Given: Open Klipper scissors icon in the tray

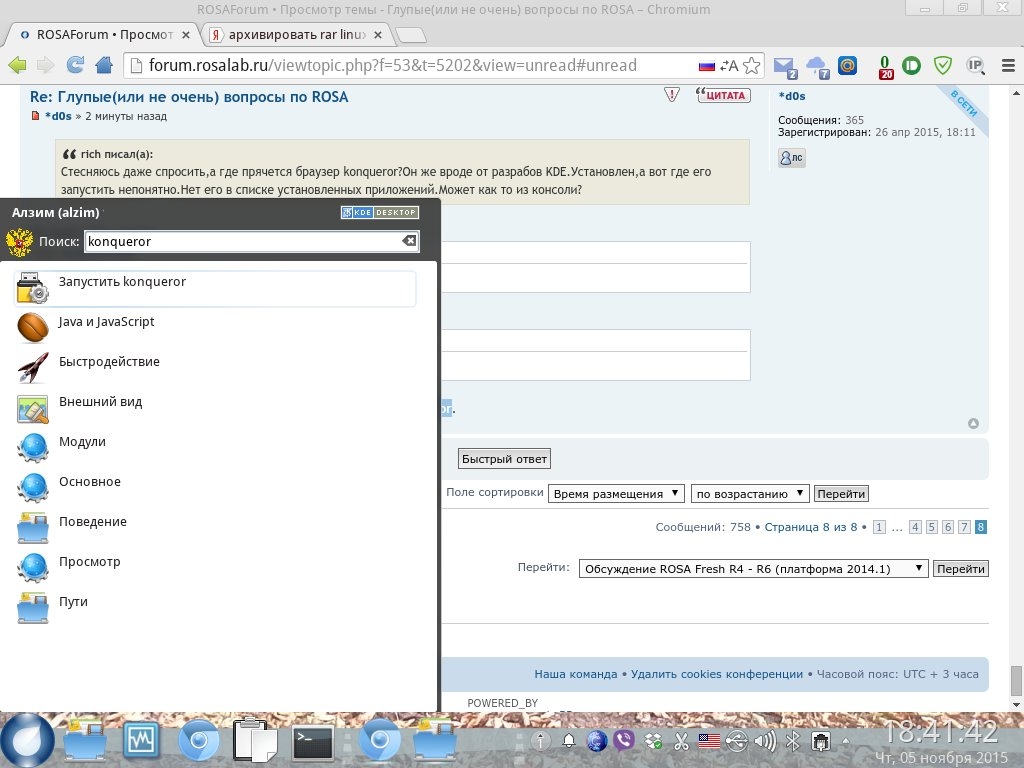Looking at the screenshot, I should pos(681,741).
